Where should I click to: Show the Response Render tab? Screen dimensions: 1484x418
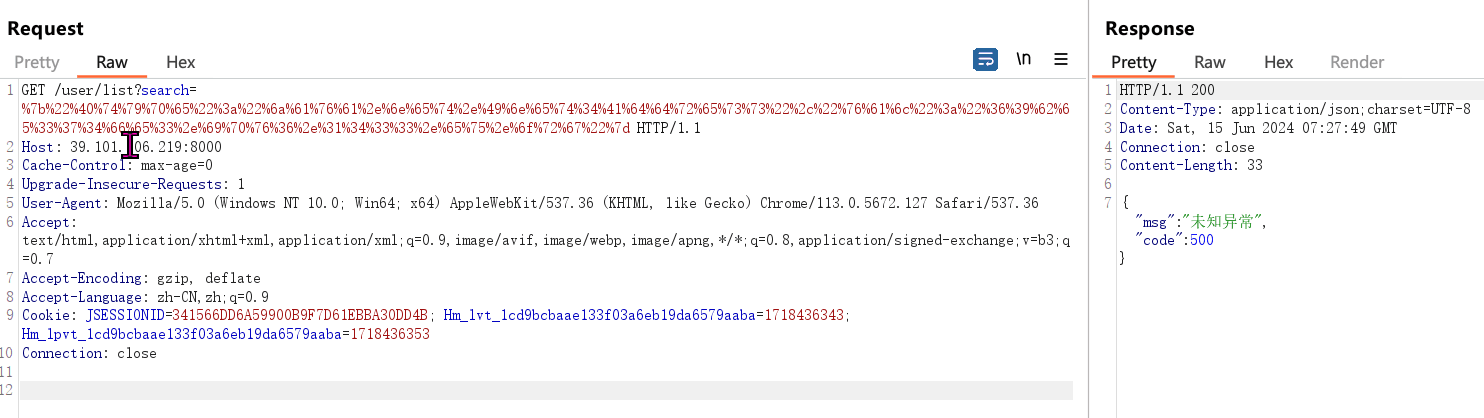1357,62
